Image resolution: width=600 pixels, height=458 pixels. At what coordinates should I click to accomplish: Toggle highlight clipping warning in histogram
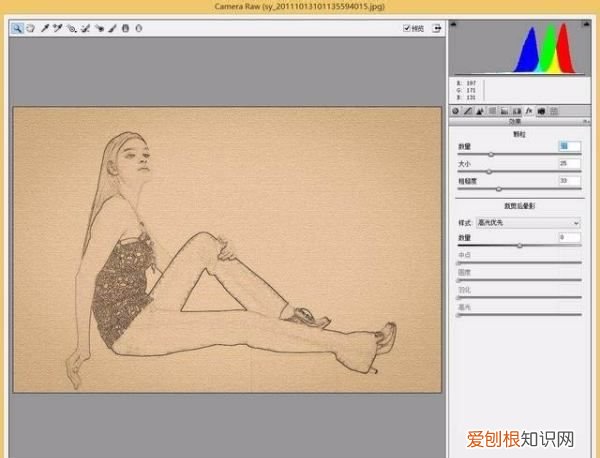586,25
